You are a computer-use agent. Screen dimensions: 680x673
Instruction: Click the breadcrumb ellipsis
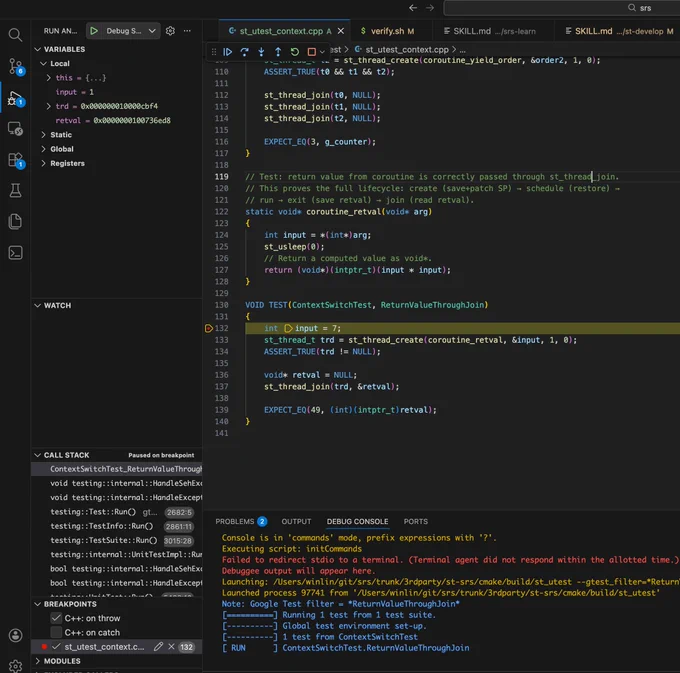pyautogui.click(x=463, y=50)
